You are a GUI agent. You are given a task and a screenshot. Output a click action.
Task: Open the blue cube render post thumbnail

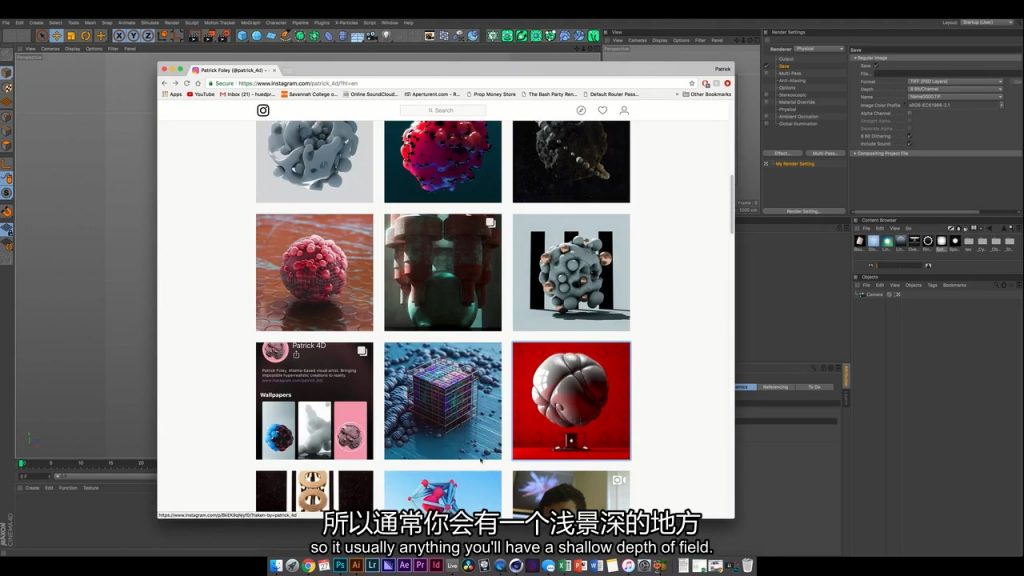[x=443, y=401]
